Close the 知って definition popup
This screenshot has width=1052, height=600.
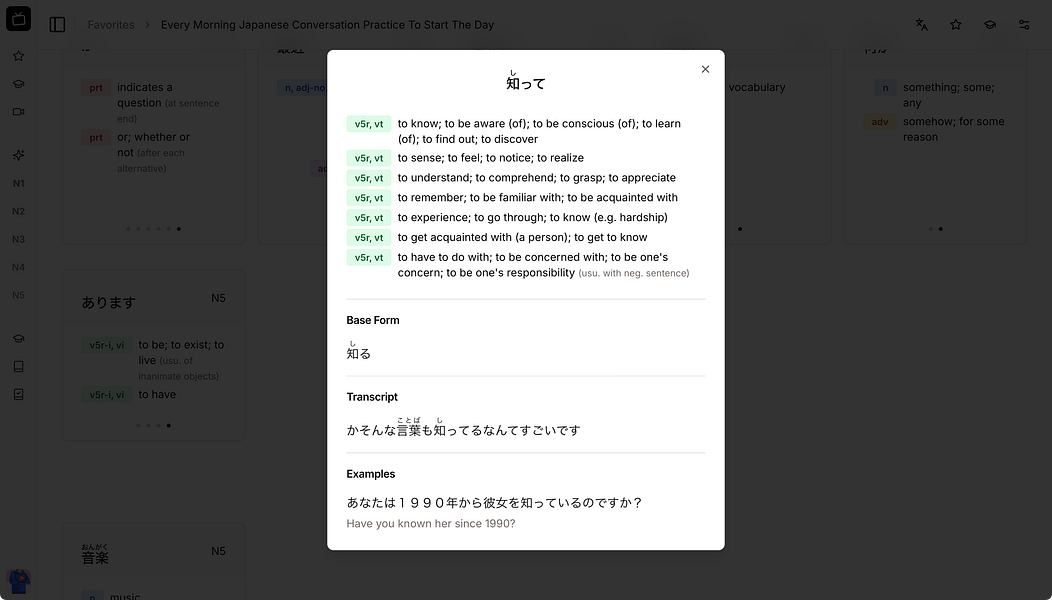(705, 69)
